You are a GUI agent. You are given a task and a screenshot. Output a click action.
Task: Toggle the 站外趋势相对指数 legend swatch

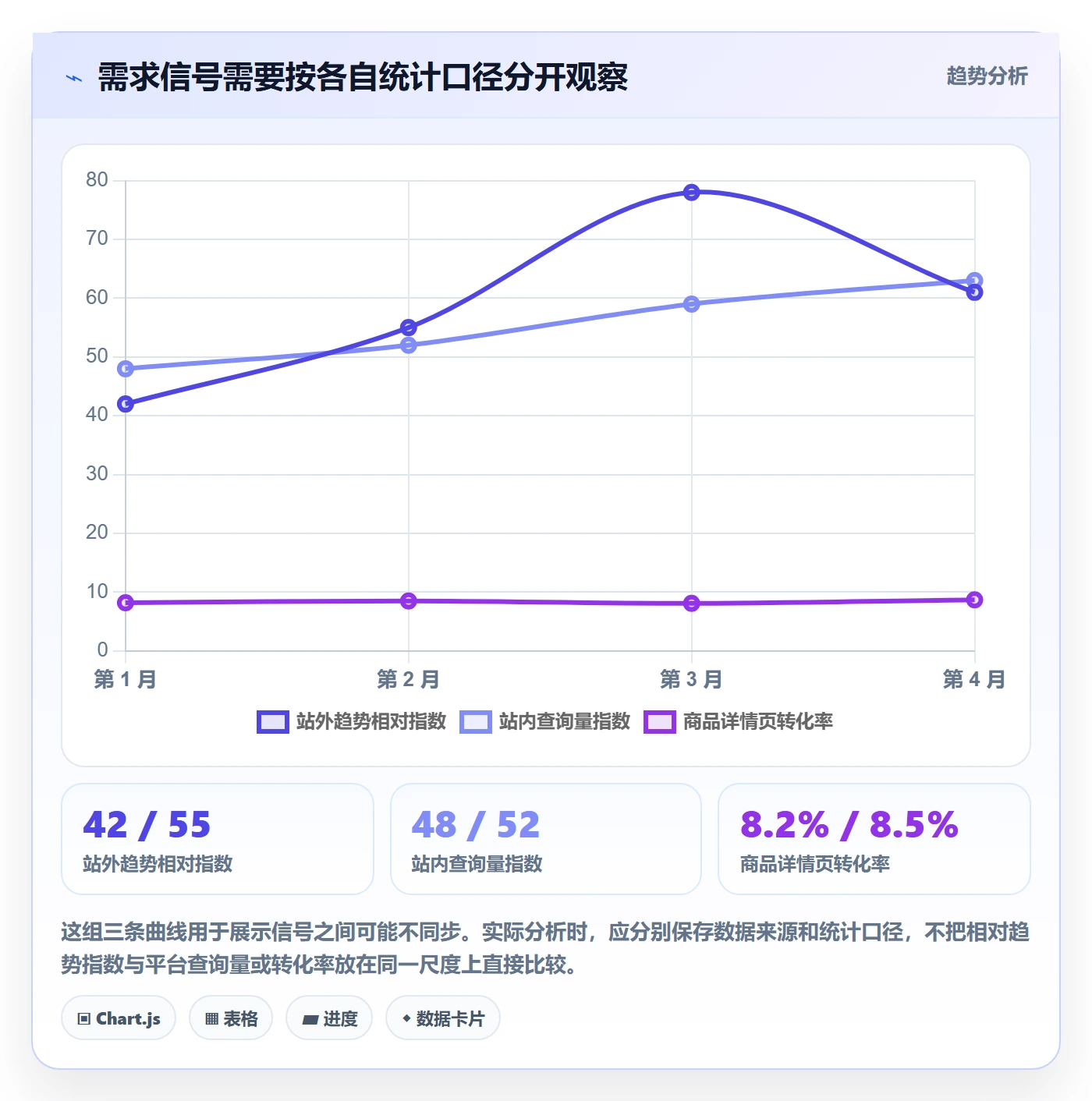tap(273, 722)
